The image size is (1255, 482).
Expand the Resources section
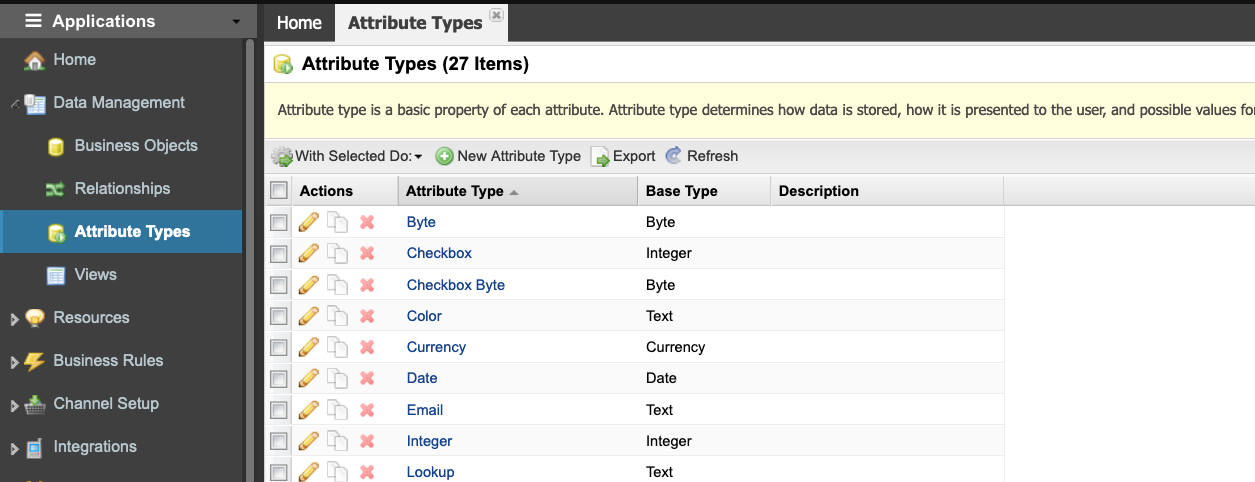14,319
